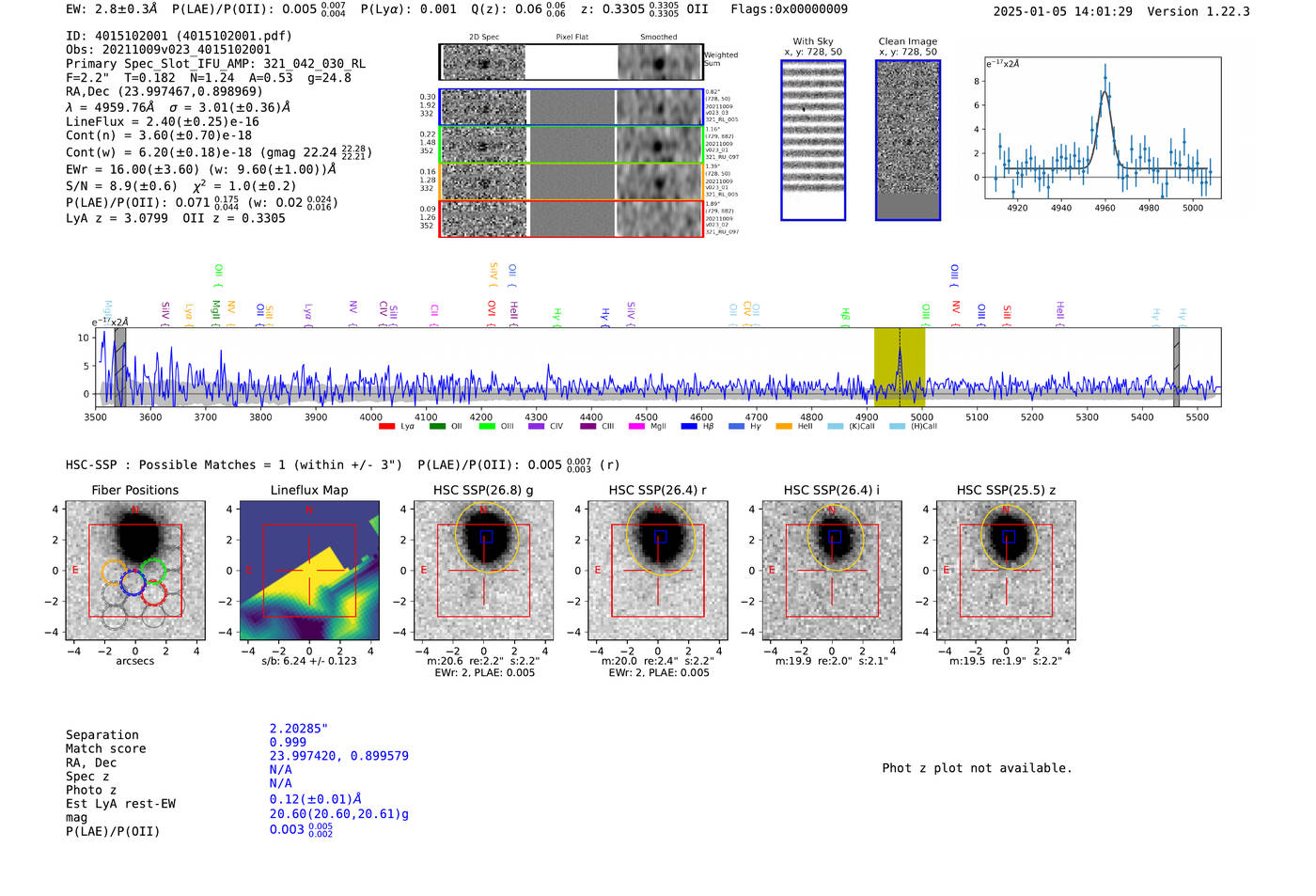Click the gray masked band near 5460
This screenshot has width=1316, height=896.
pos(1176,367)
